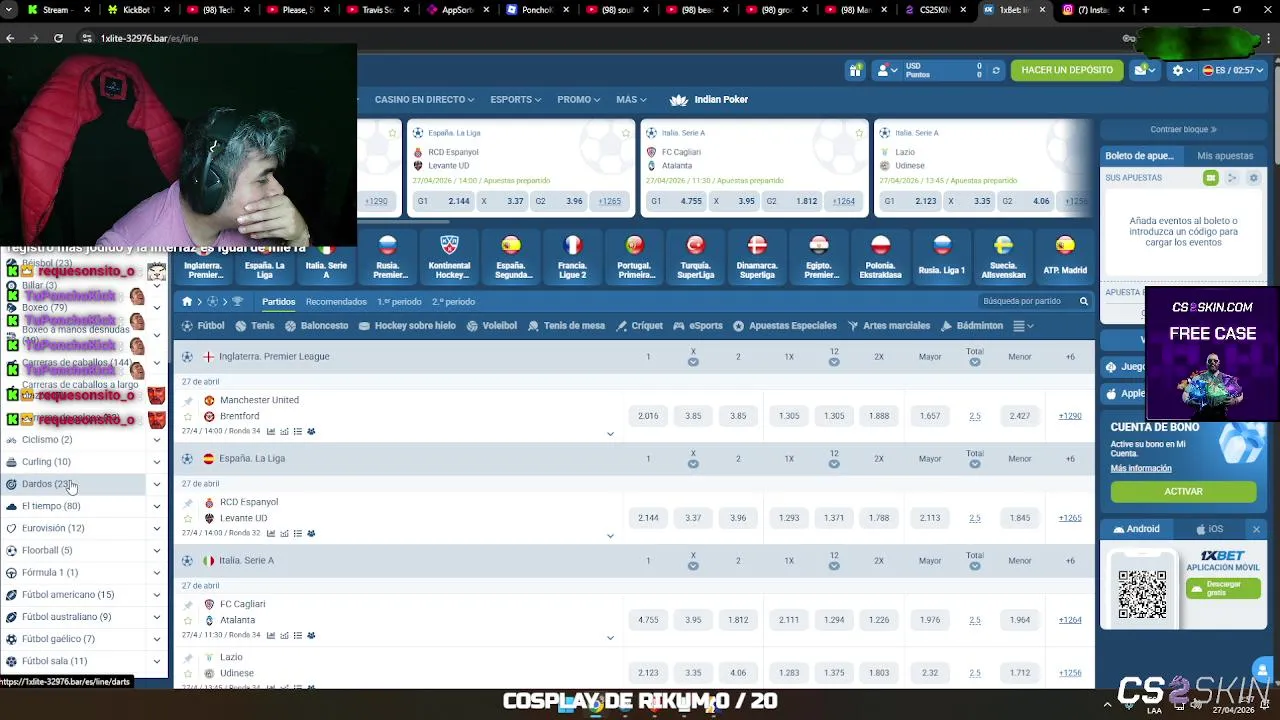Viewport: 1280px width, 720px height.
Task: Select iOS app tab
Action: [1209, 529]
